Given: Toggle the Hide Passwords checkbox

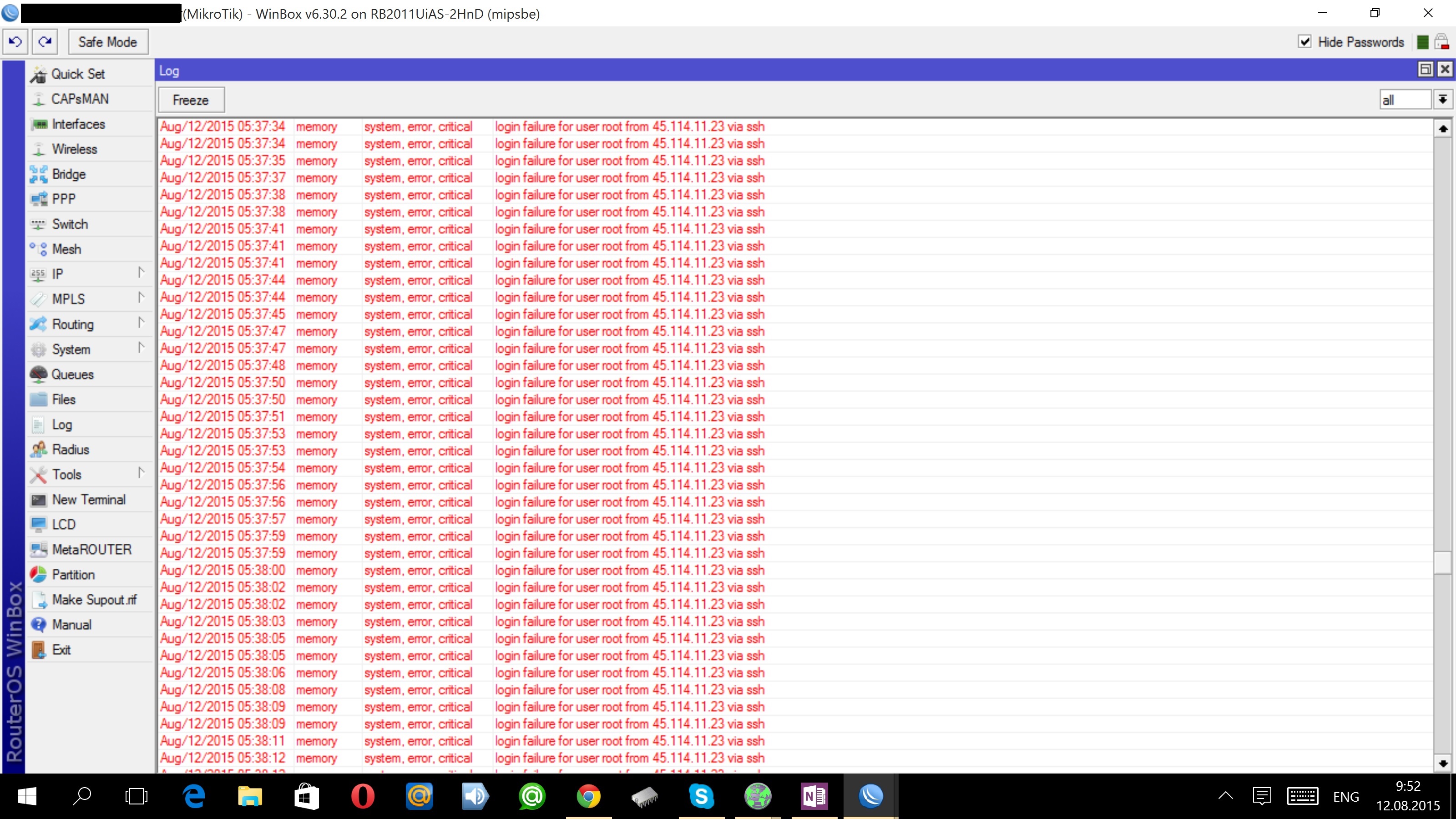Looking at the screenshot, I should pyautogui.click(x=1304, y=42).
